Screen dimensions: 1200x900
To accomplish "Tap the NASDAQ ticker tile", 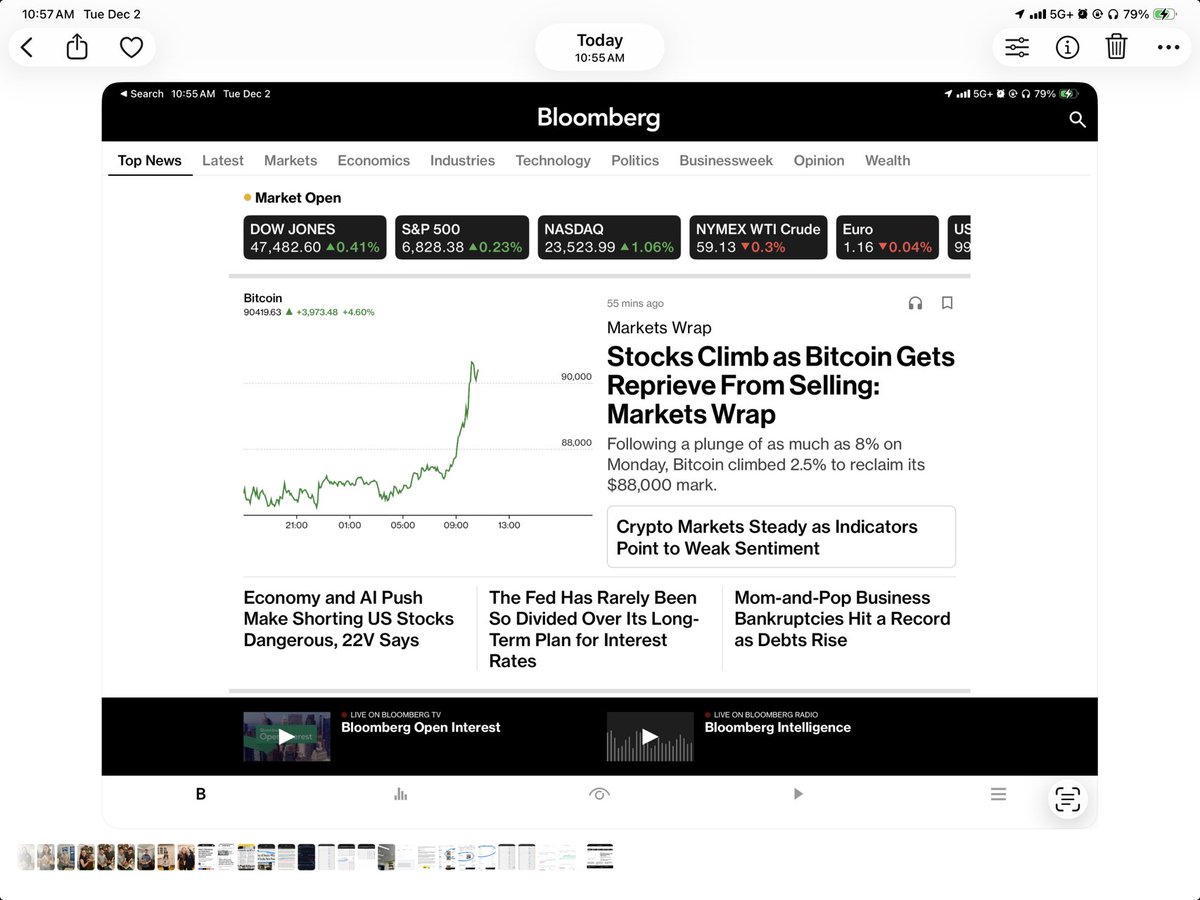I will (609, 238).
